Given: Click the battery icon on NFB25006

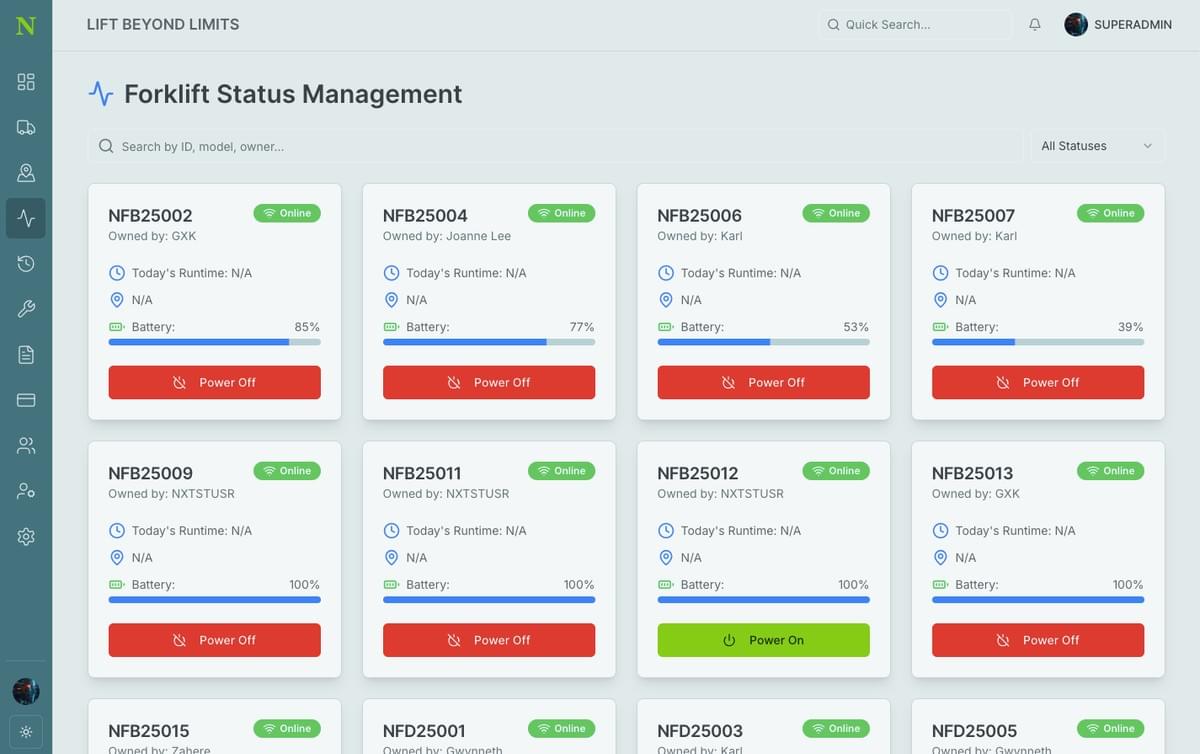Looking at the screenshot, I should click(x=665, y=327).
